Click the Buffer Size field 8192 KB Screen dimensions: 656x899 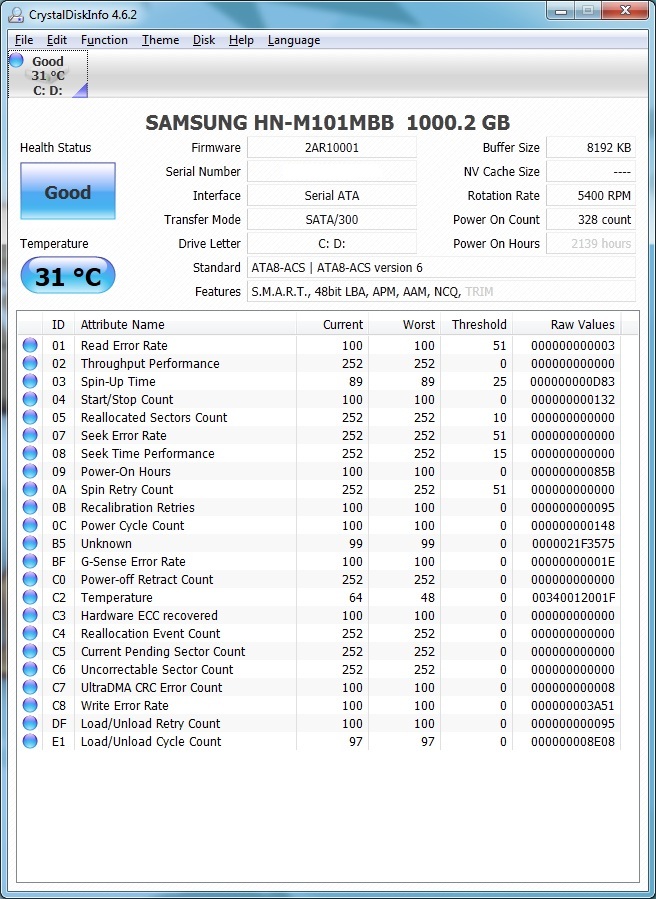pos(591,147)
